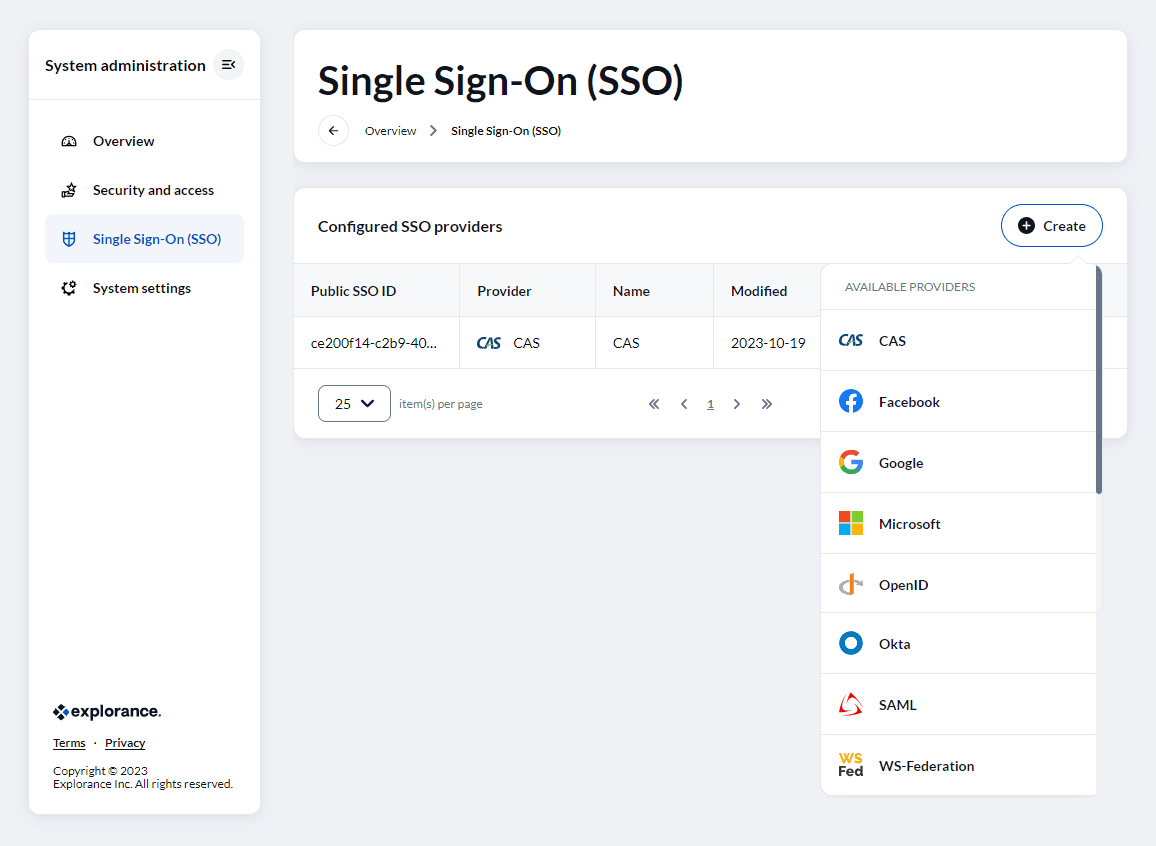Screen dimensions: 1156x846
Task: Choose Okta provider option
Action: [958, 644]
